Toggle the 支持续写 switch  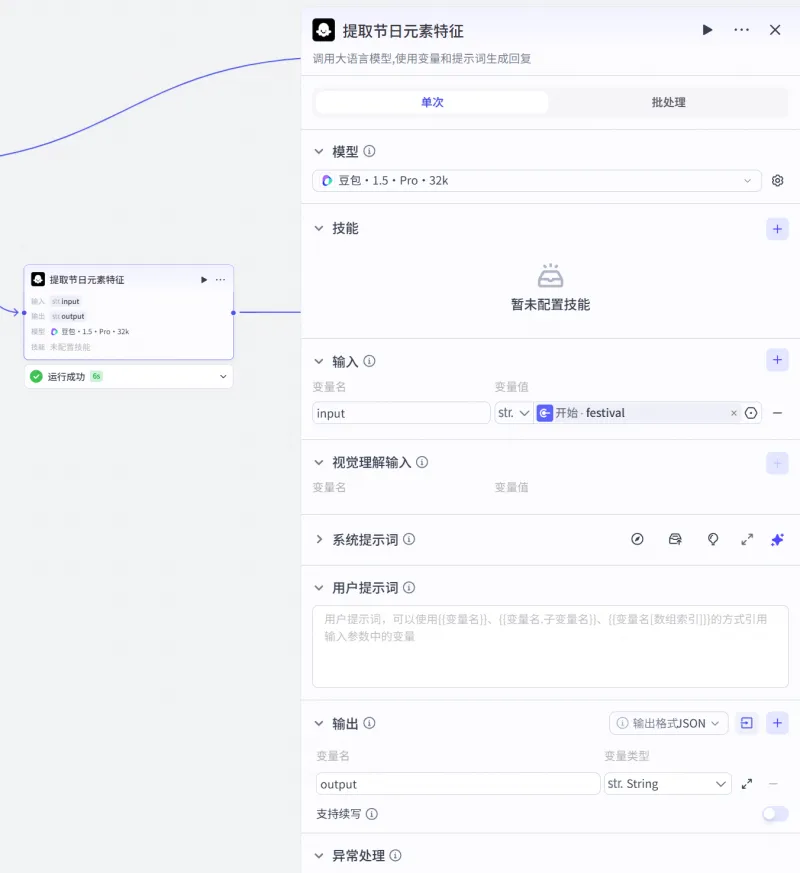tap(774, 814)
